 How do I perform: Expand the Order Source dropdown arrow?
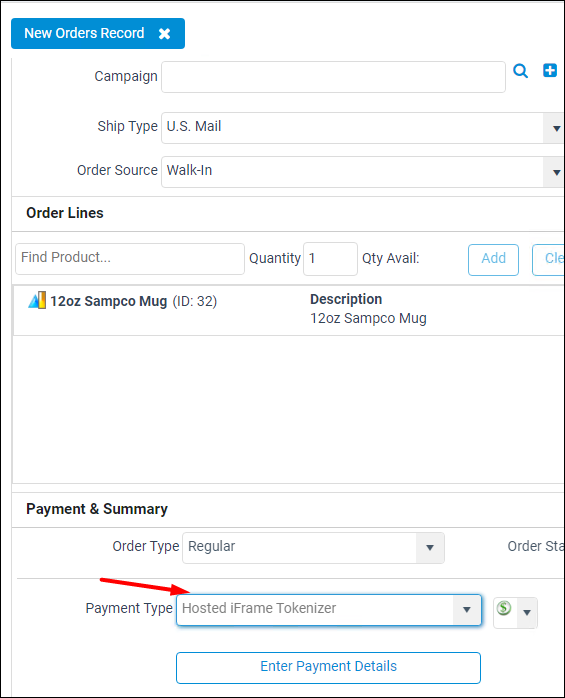click(x=556, y=172)
